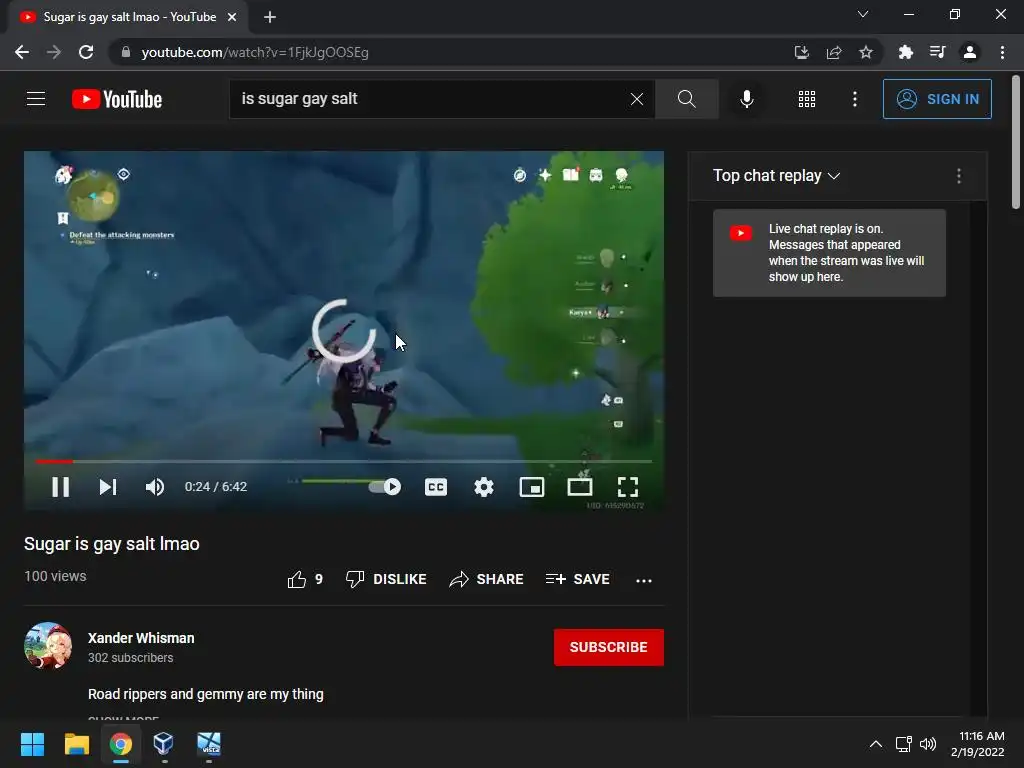
Task: Open Windows Start menu
Action: 32,744
